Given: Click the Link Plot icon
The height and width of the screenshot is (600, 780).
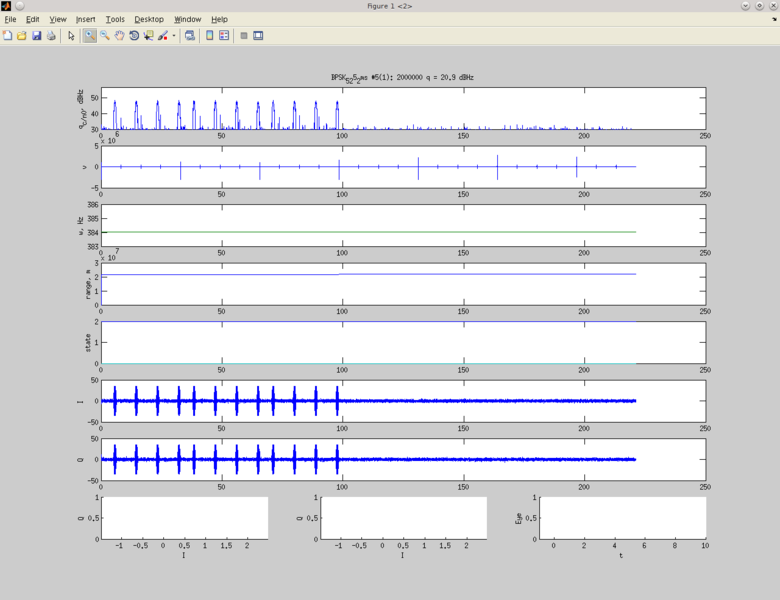Looking at the screenshot, I should pos(190,36).
